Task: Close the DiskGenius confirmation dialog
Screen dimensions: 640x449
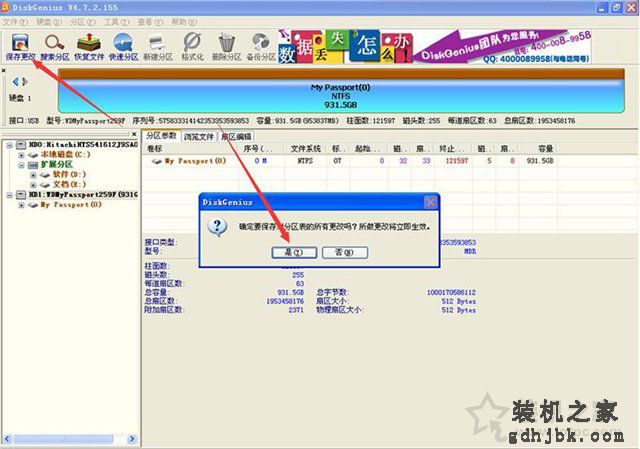Action: point(430,202)
